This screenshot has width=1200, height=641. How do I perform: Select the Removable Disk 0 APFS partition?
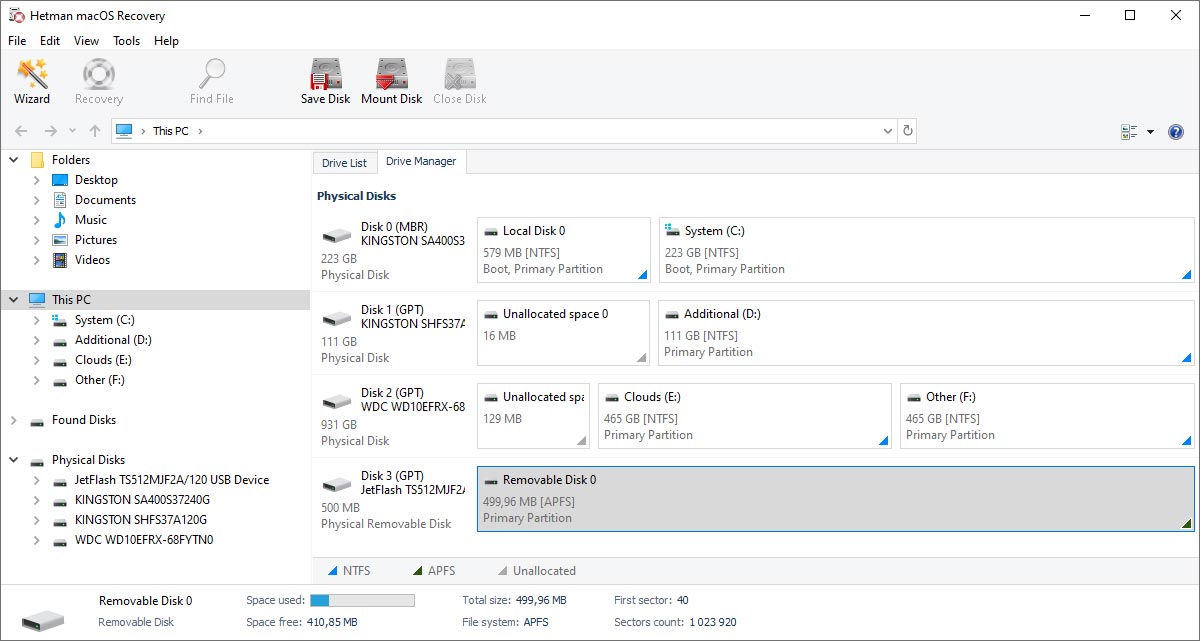click(836, 499)
